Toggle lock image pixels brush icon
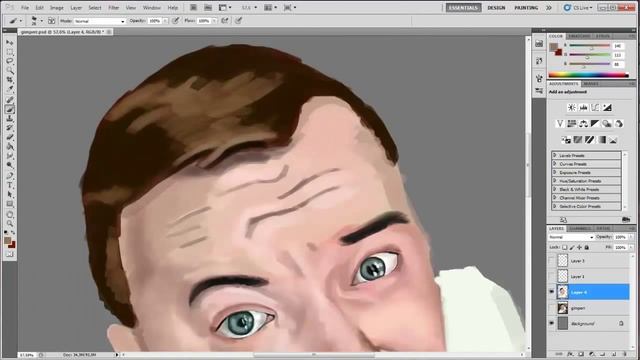 click(572, 247)
